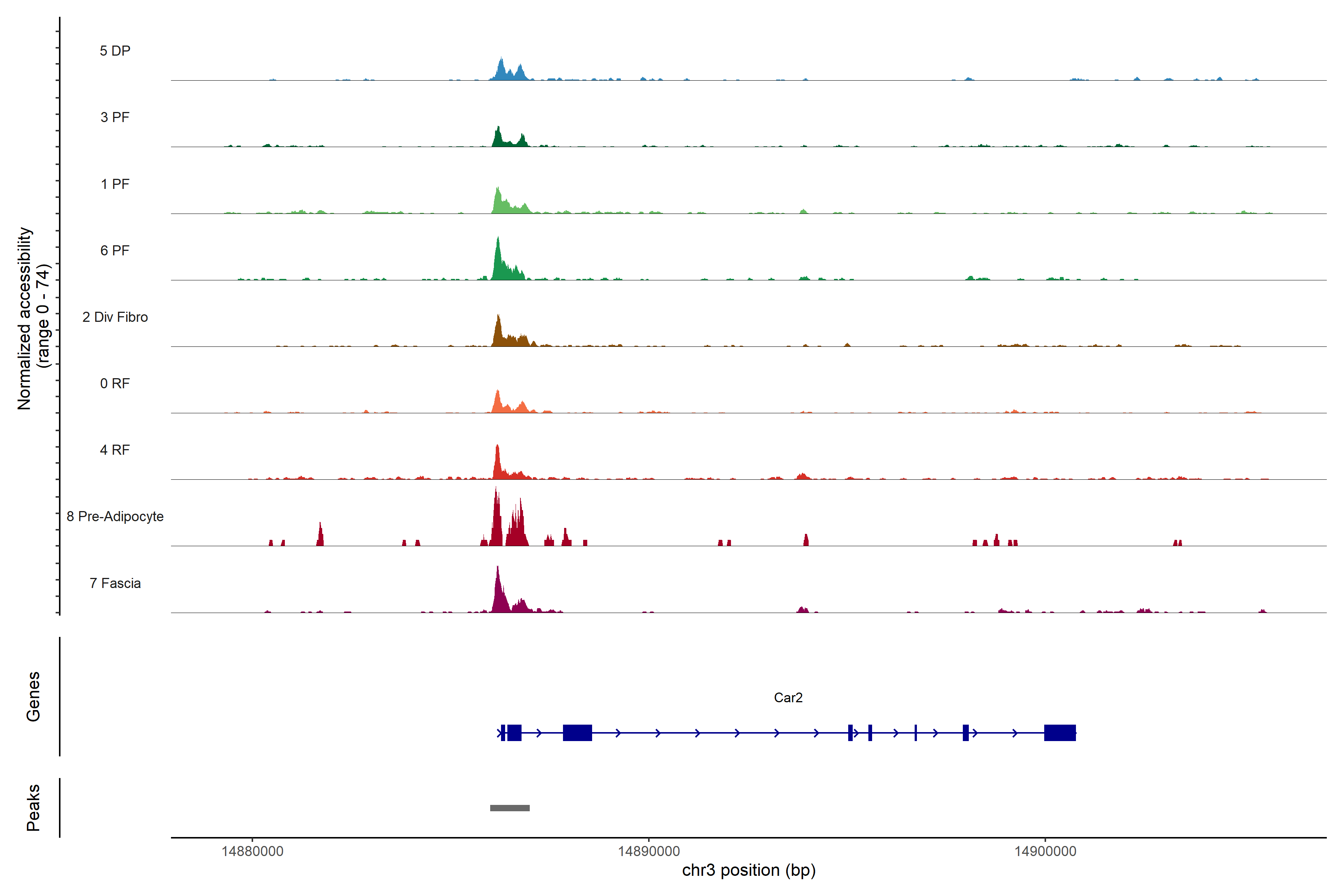1344x896 pixels.
Task: Click the chr3 position (bp) axis title
Action: tap(749, 870)
